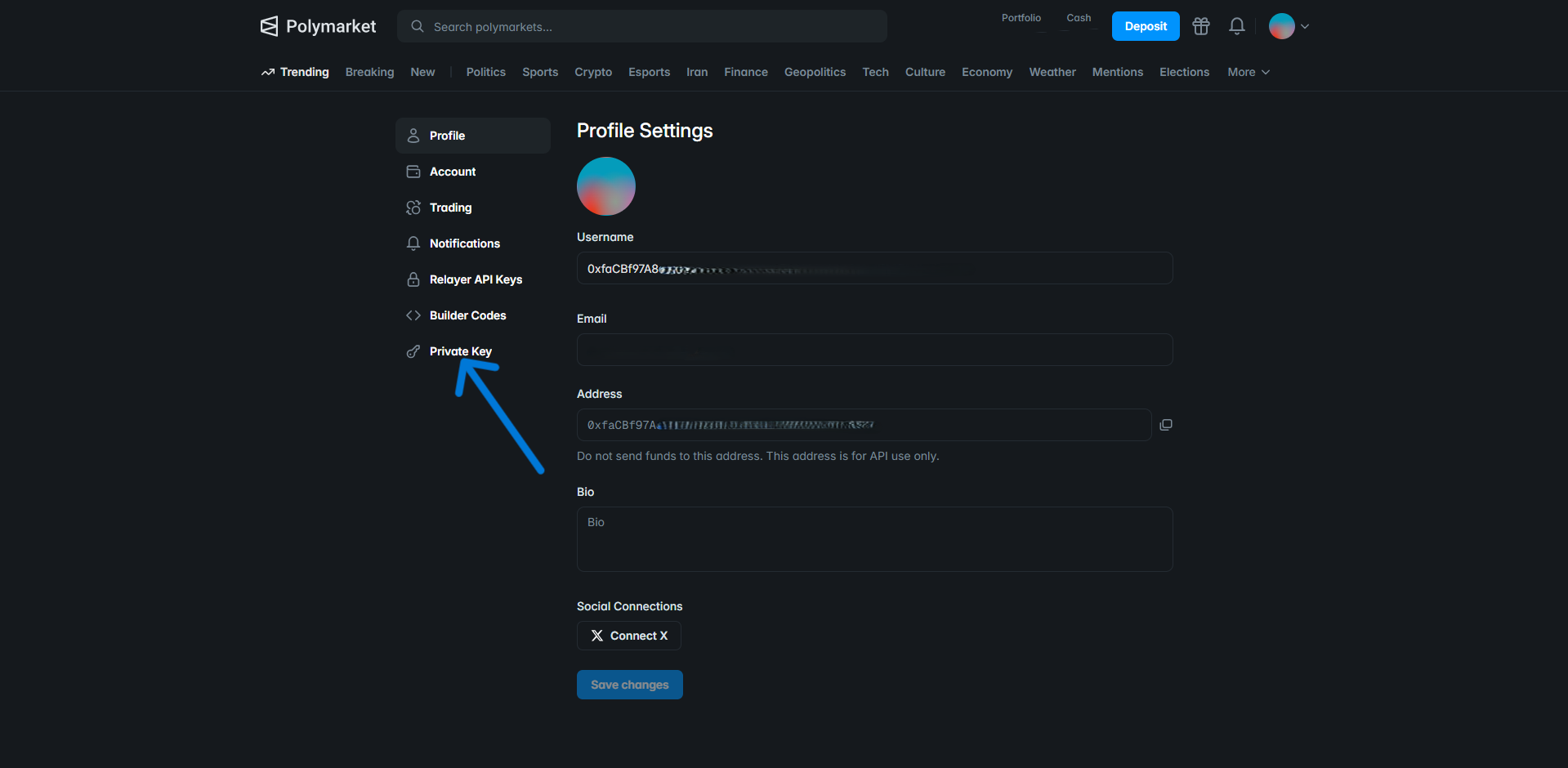1568x768 pixels.
Task: Click the Trending label
Action: point(305,72)
